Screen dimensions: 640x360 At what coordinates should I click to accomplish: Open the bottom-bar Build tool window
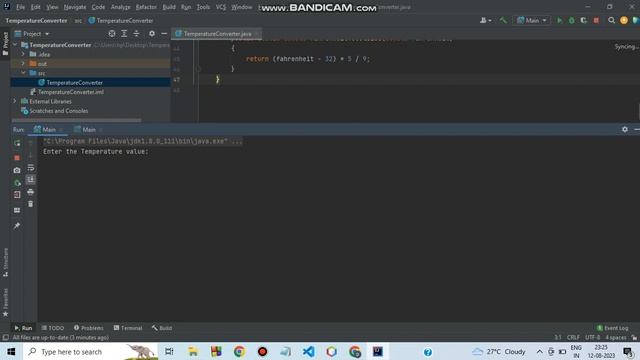(x=162, y=328)
